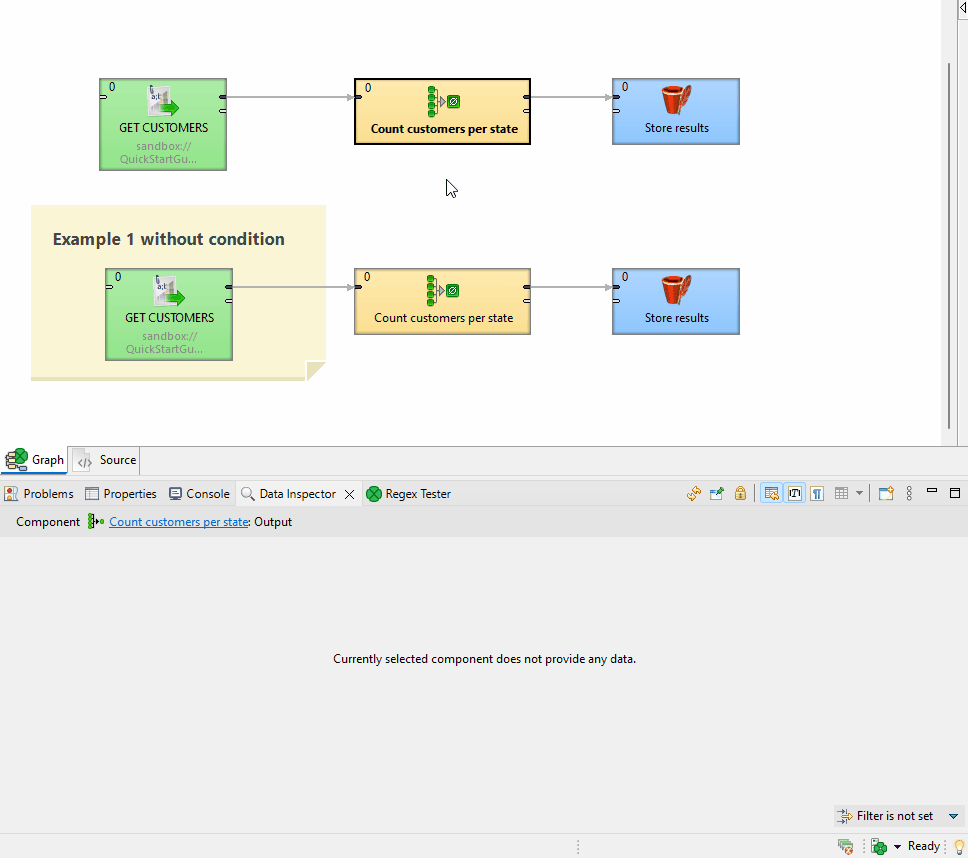Close the Data Inspector tab
This screenshot has height=858, width=968.
tap(350, 494)
